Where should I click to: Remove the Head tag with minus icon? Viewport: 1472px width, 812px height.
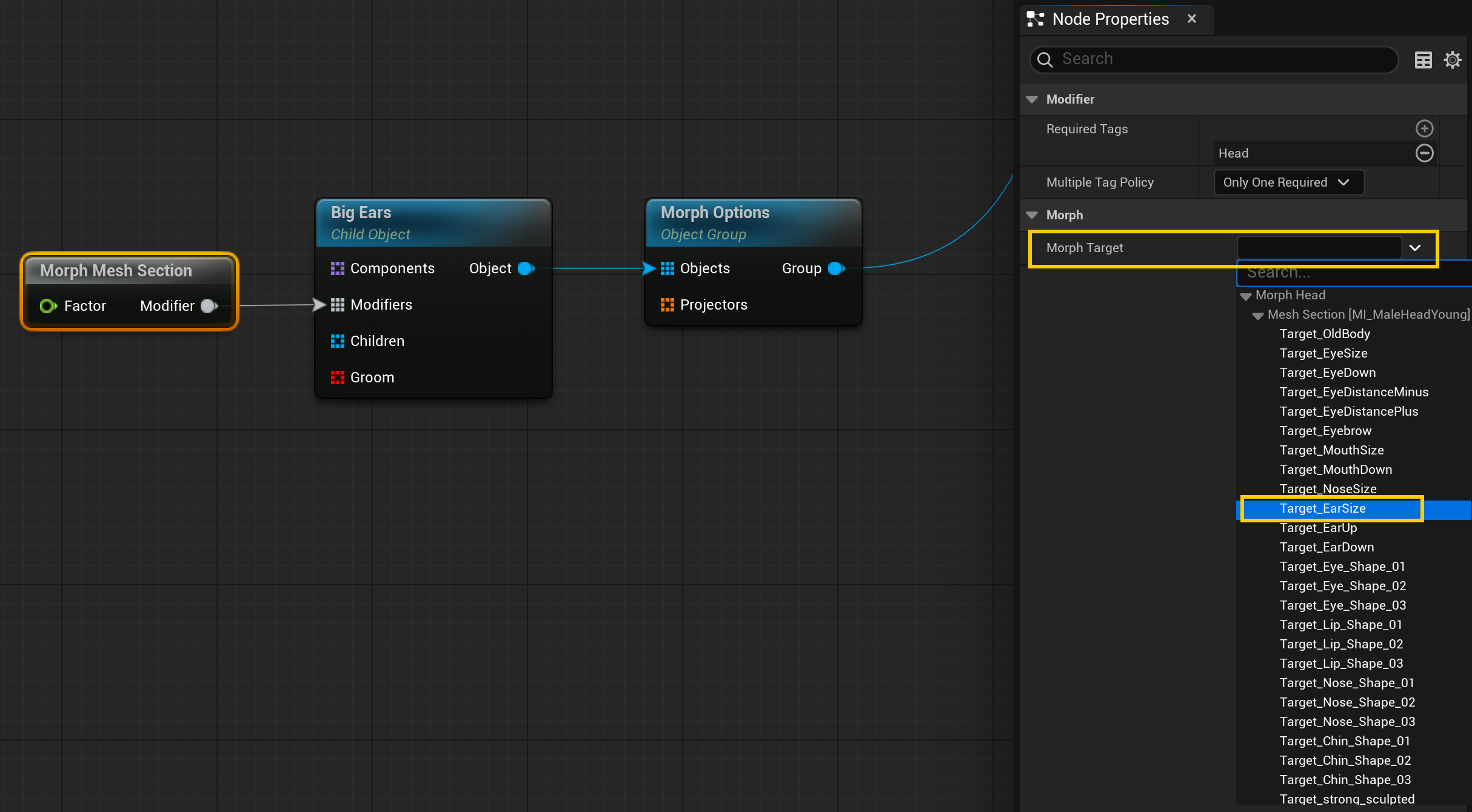click(1424, 153)
